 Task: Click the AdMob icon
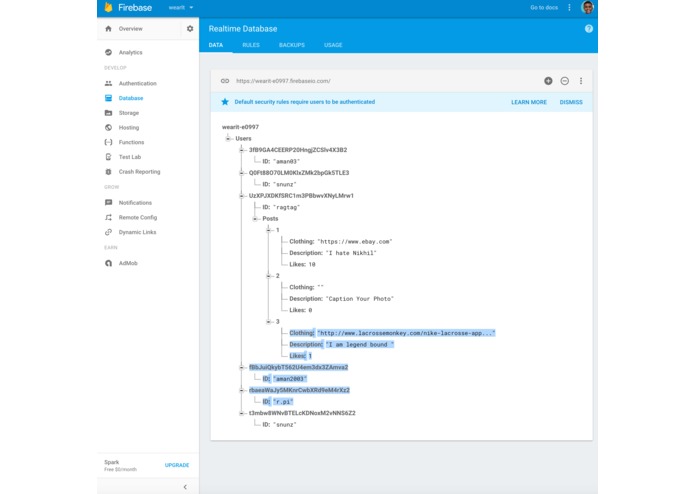[x=108, y=263]
